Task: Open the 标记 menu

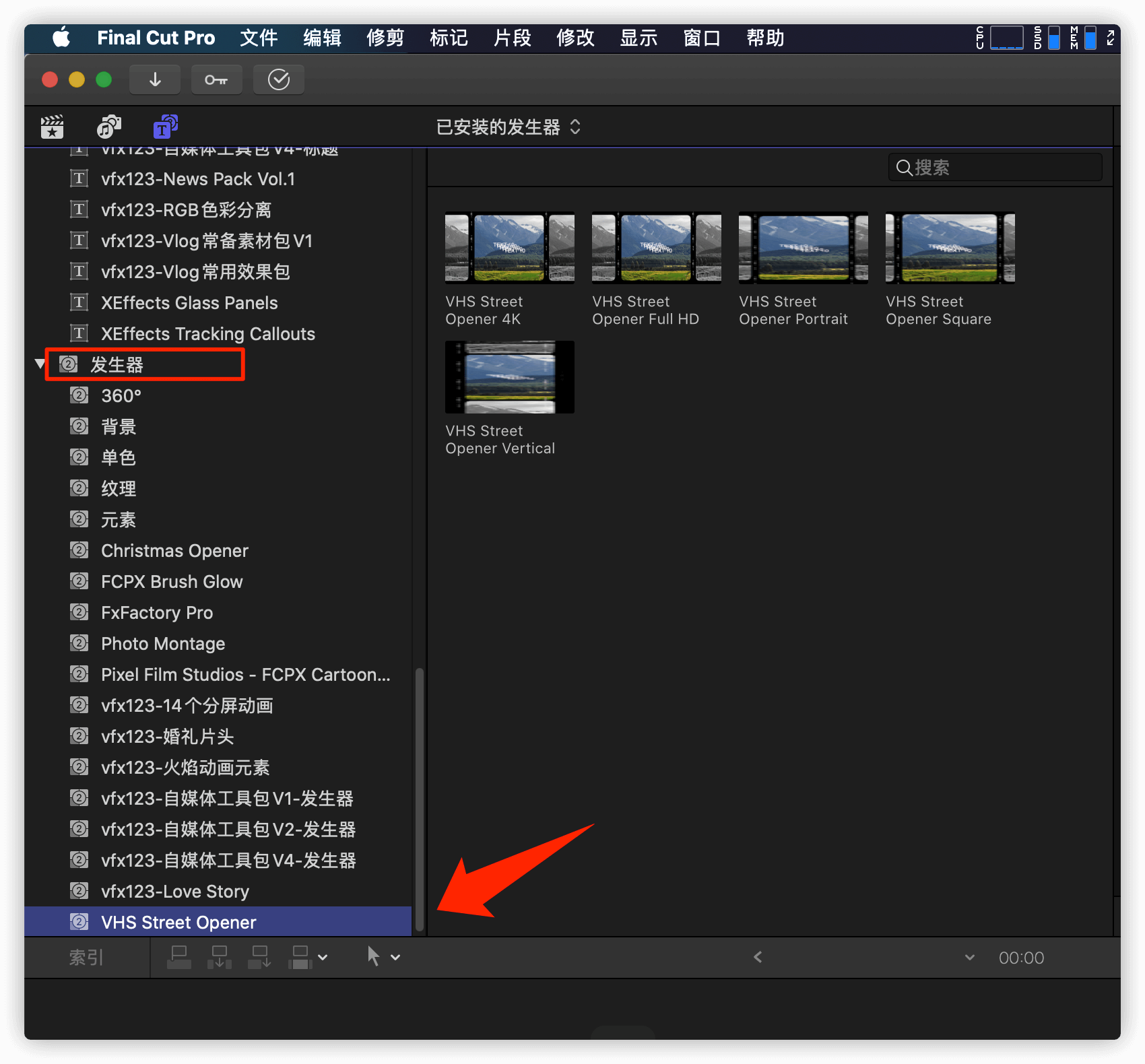Action: [x=449, y=38]
